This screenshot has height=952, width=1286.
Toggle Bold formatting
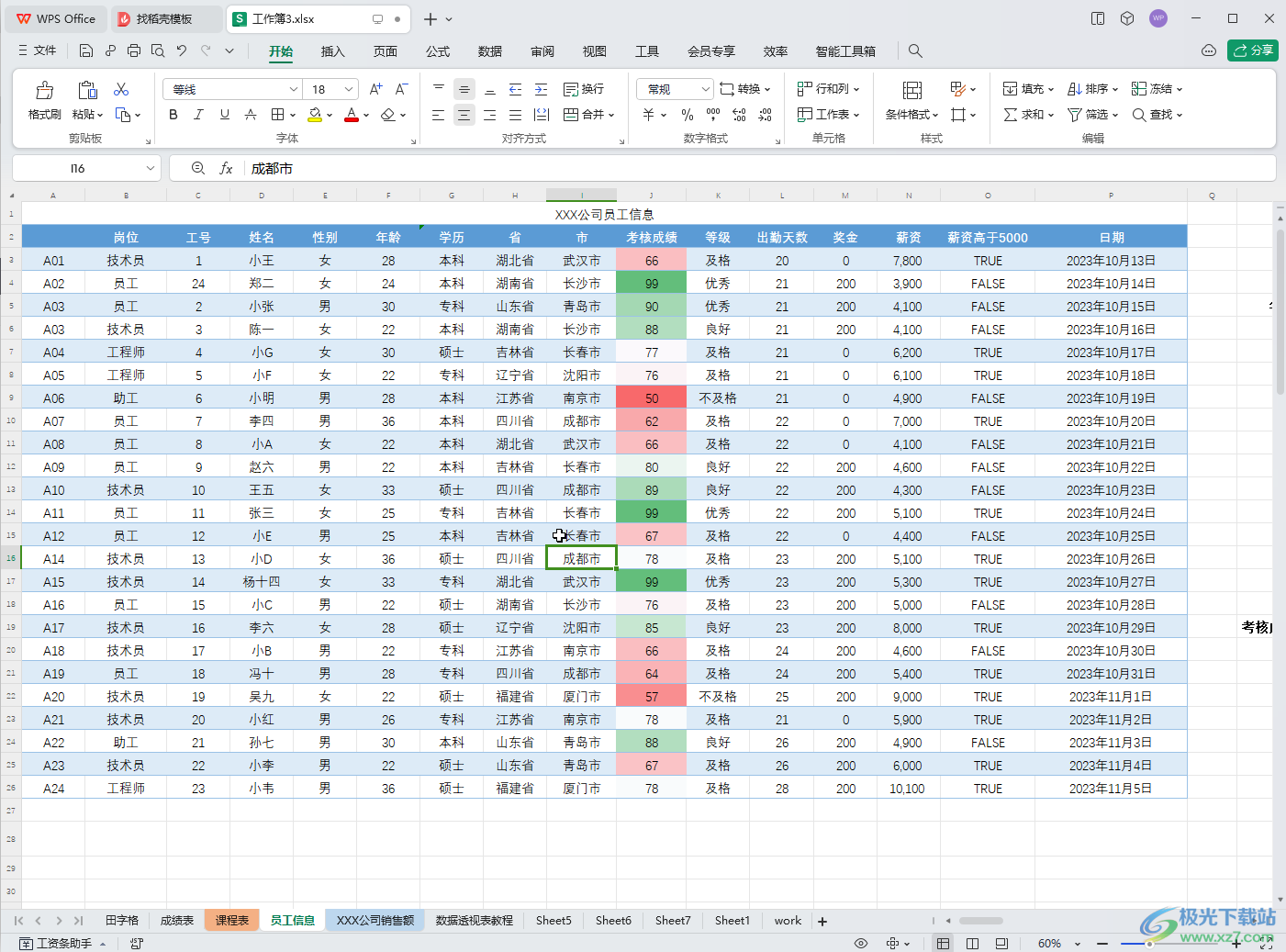[x=173, y=115]
